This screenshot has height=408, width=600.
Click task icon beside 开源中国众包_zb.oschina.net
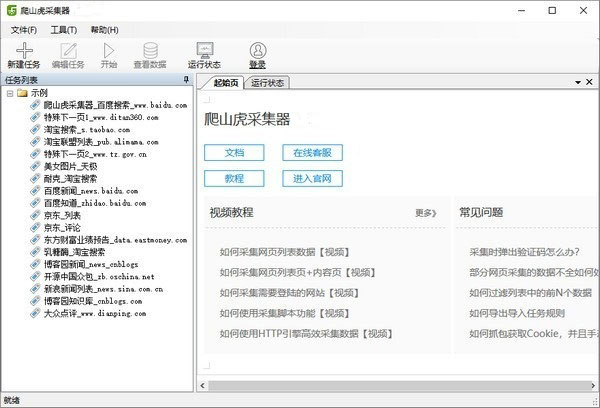click(35, 276)
